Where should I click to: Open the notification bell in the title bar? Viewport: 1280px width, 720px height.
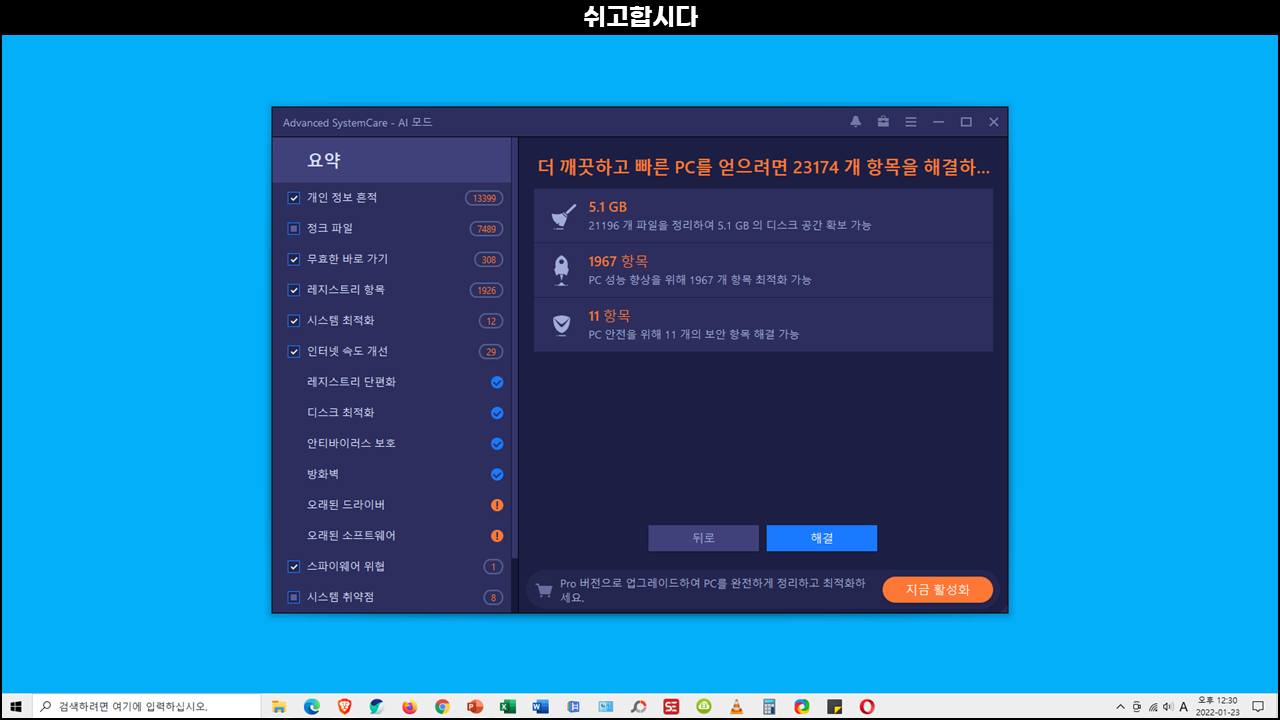[x=855, y=122]
